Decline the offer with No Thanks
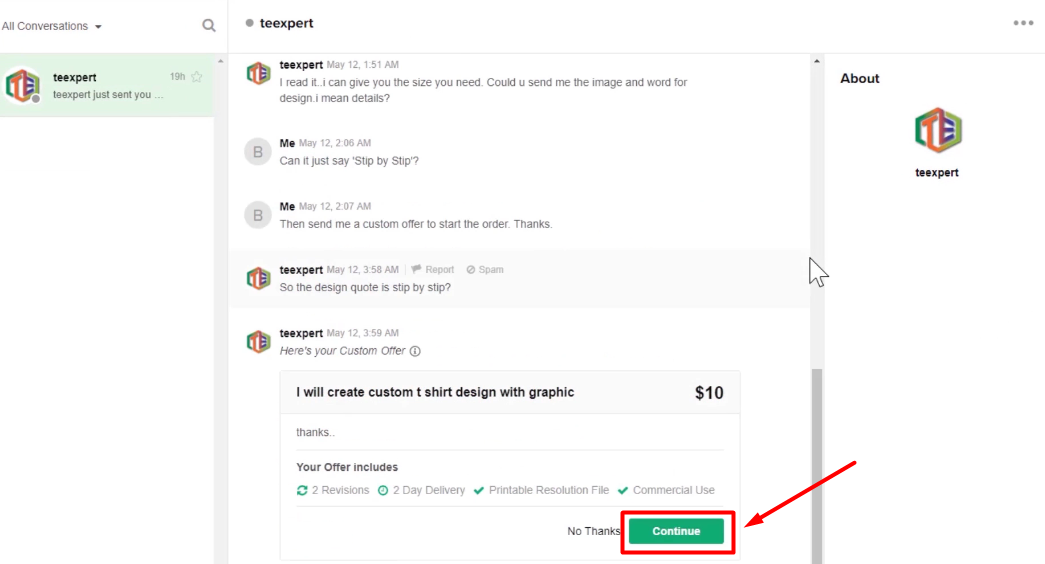 pyautogui.click(x=594, y=531)
